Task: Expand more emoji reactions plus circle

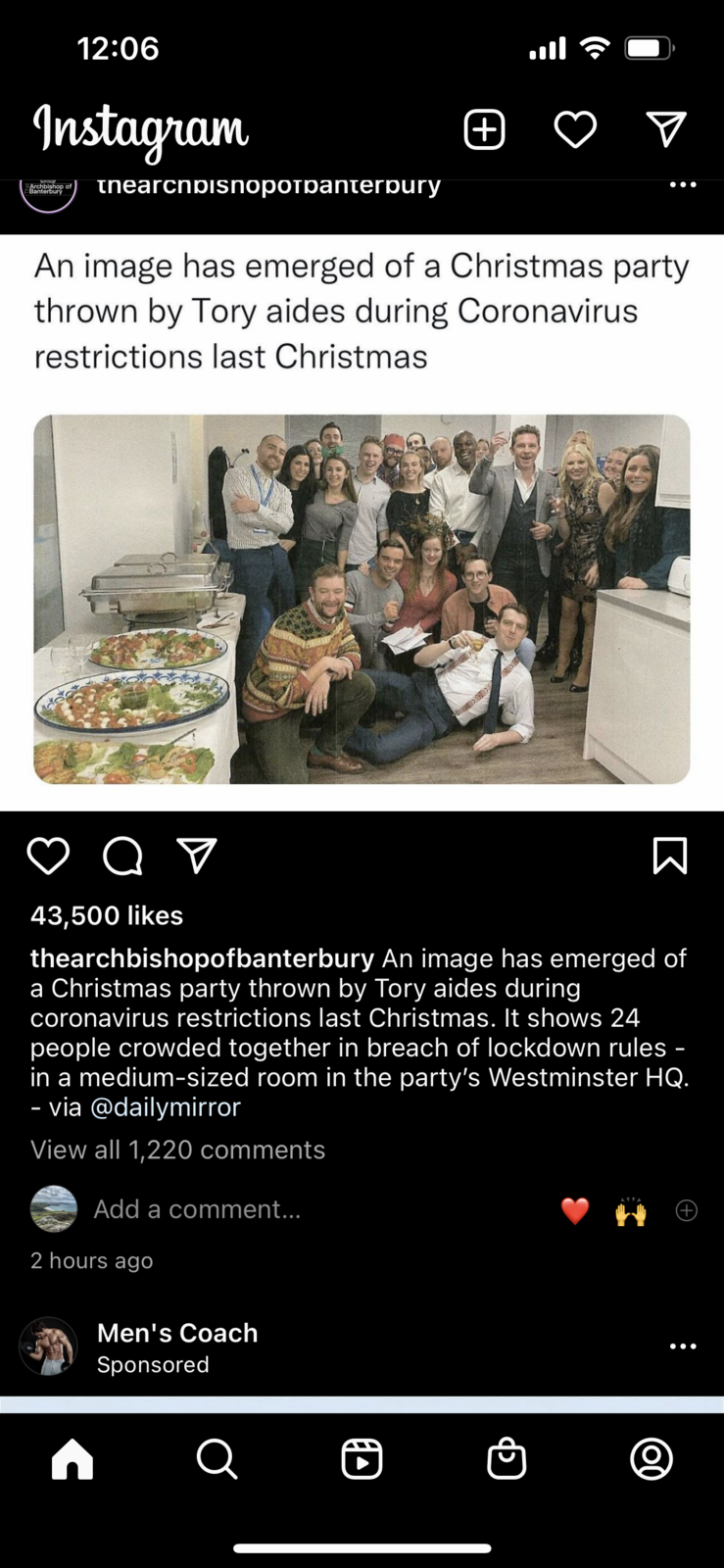Action: pos(687,1210)
